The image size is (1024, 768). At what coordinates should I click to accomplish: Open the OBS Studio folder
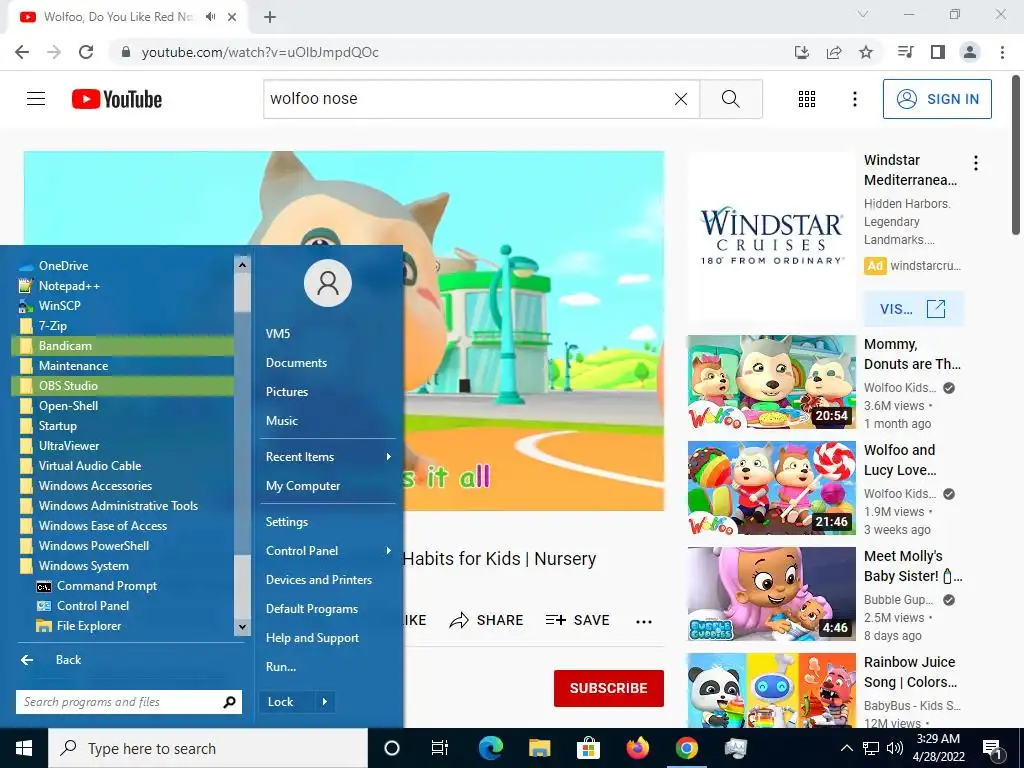point(122,385)
